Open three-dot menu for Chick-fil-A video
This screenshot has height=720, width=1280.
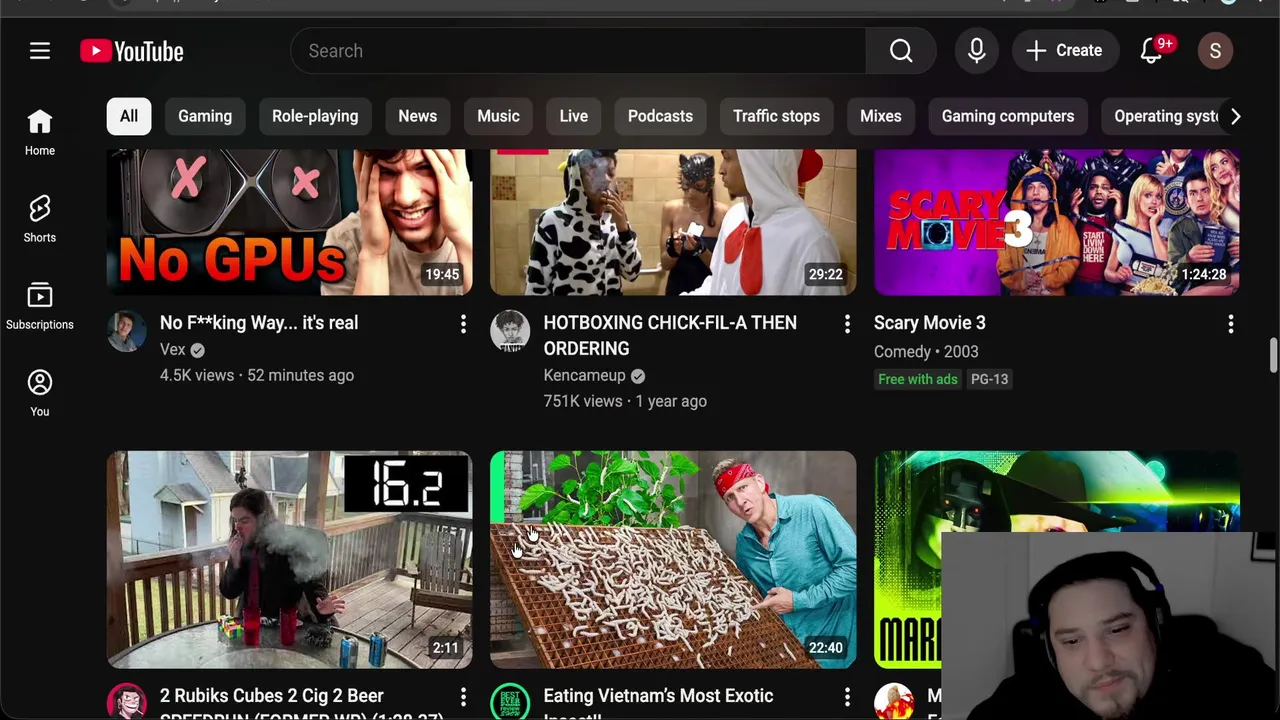click(847, 324)
